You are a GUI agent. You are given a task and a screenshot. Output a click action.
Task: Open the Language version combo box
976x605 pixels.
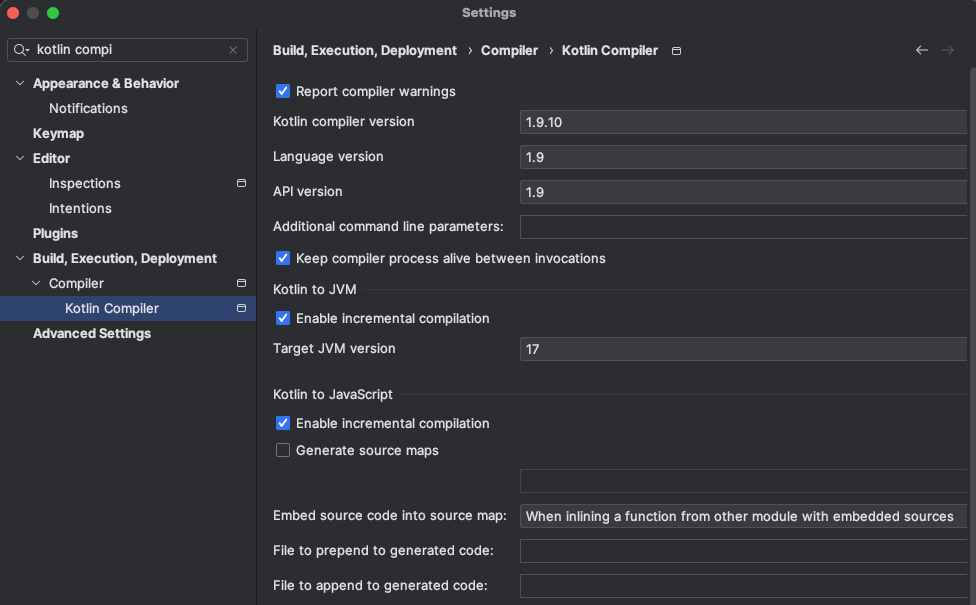coord(743,157)
